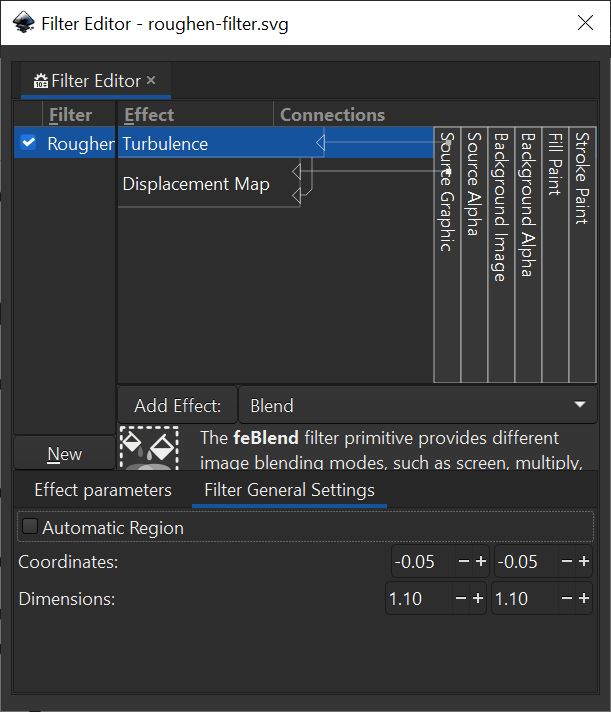Increase the Coordinates X value with plus

tap(480, 562)
